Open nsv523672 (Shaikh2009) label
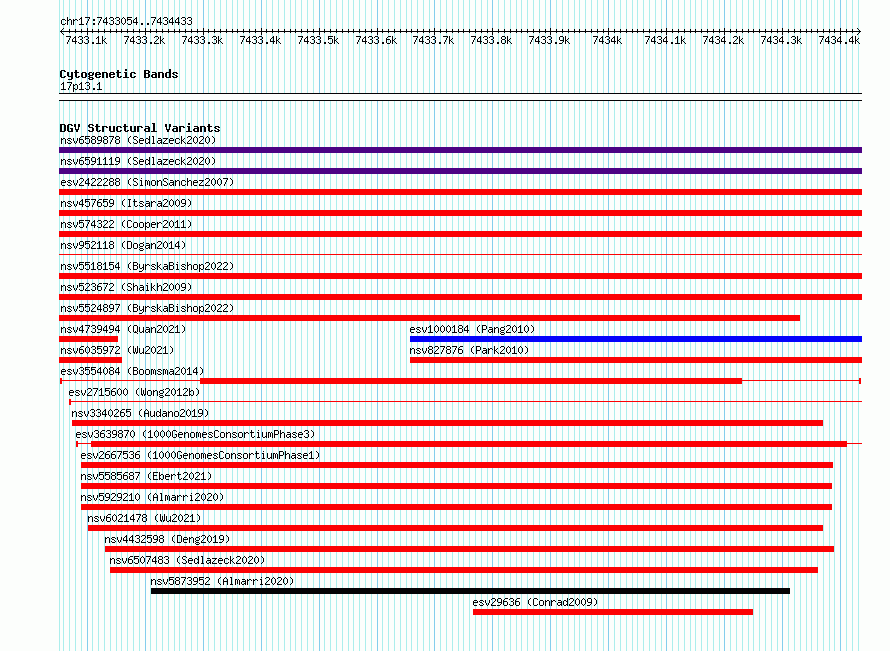 pos(126,287)
